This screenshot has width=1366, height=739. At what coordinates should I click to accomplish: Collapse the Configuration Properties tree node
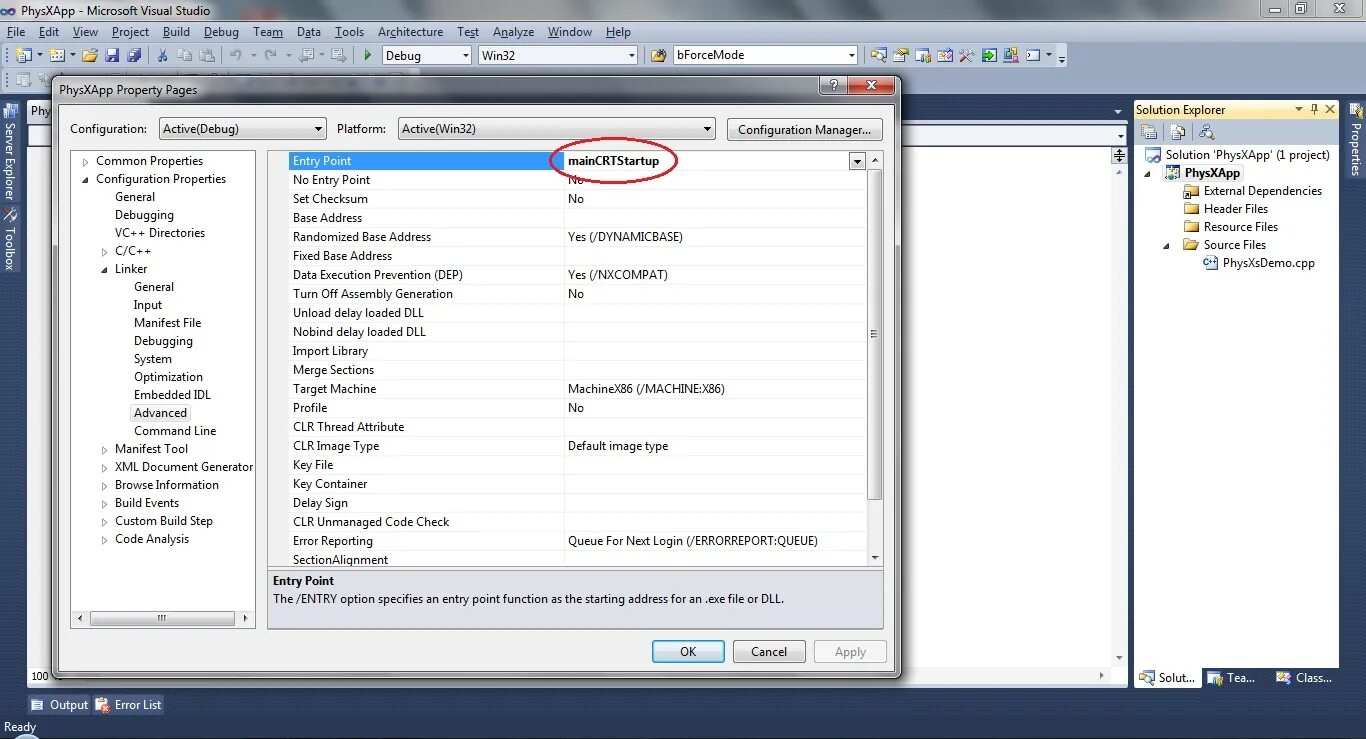pyautogui.click(x=86, y=180)
